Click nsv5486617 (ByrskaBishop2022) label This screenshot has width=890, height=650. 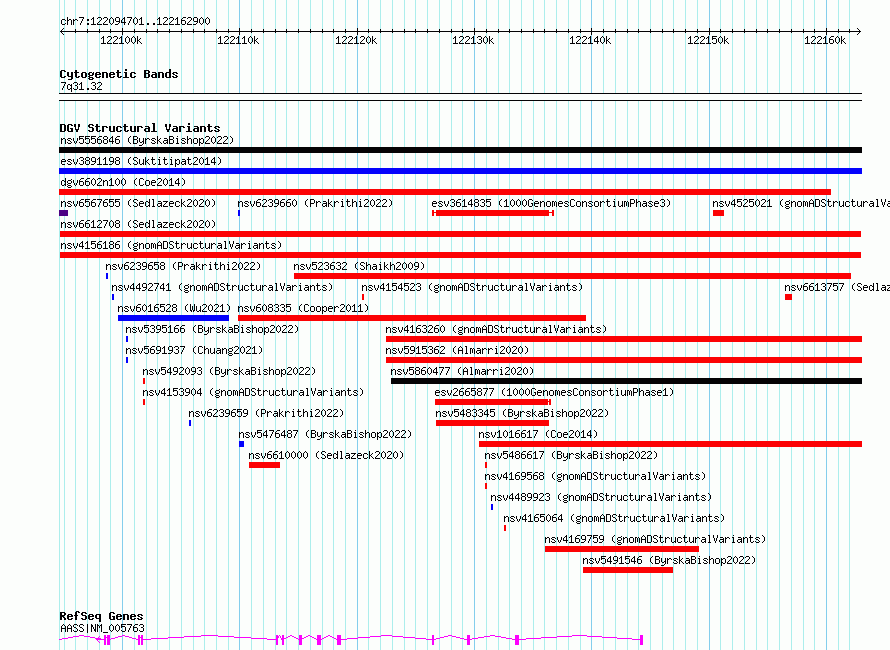[x=571, y=455]
